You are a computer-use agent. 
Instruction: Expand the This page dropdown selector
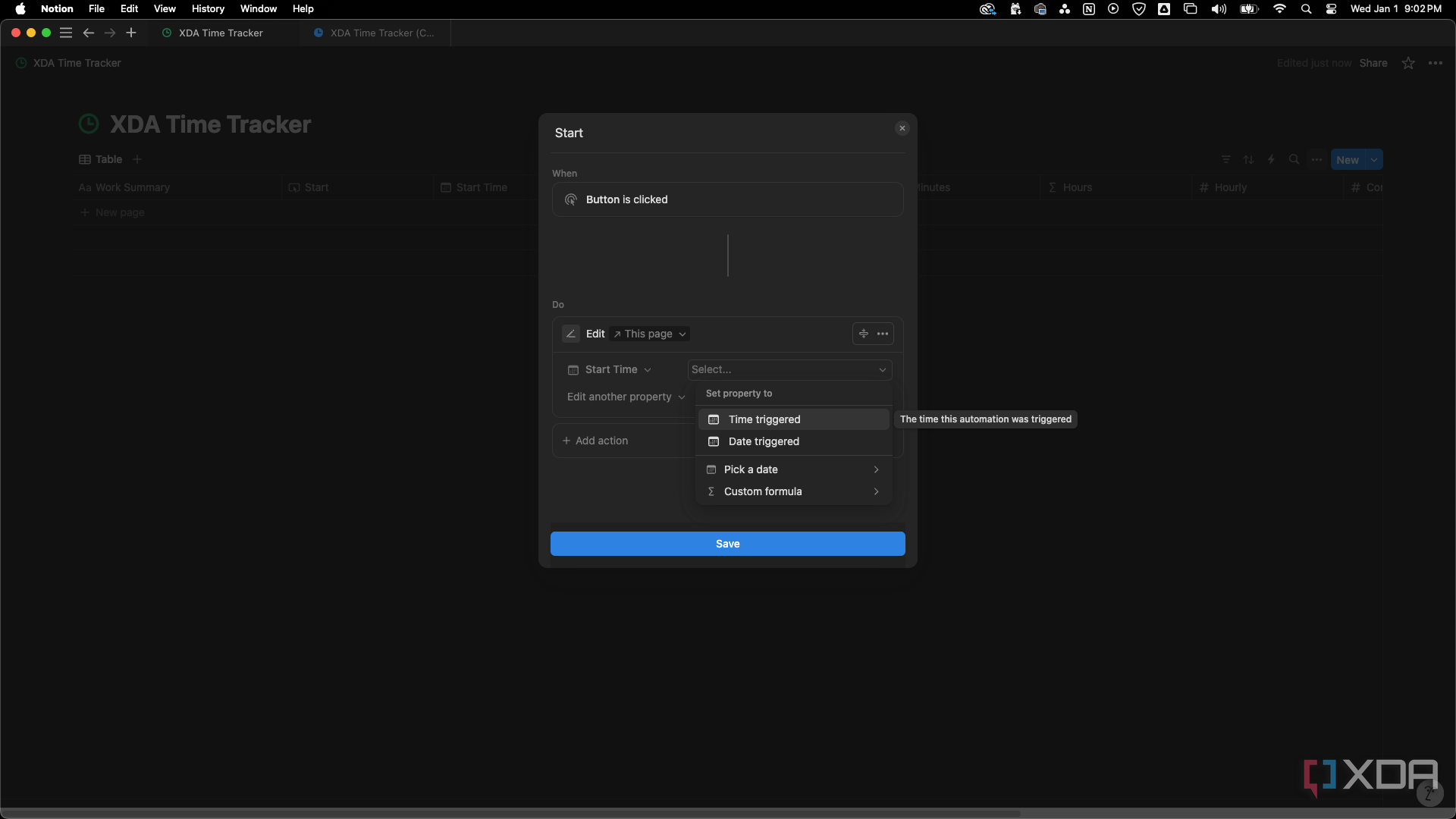650,333
